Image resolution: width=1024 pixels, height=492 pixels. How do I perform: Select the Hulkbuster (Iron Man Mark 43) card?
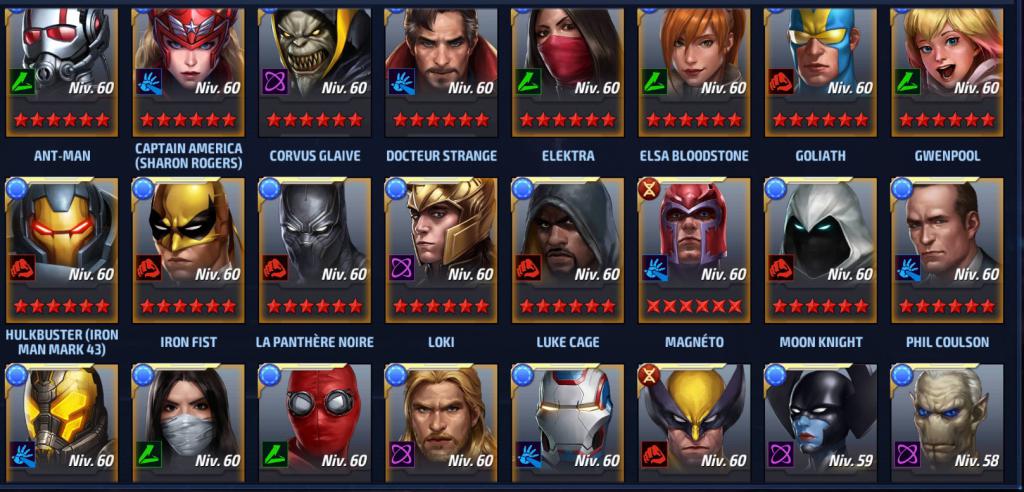click(x=62, y=251)
